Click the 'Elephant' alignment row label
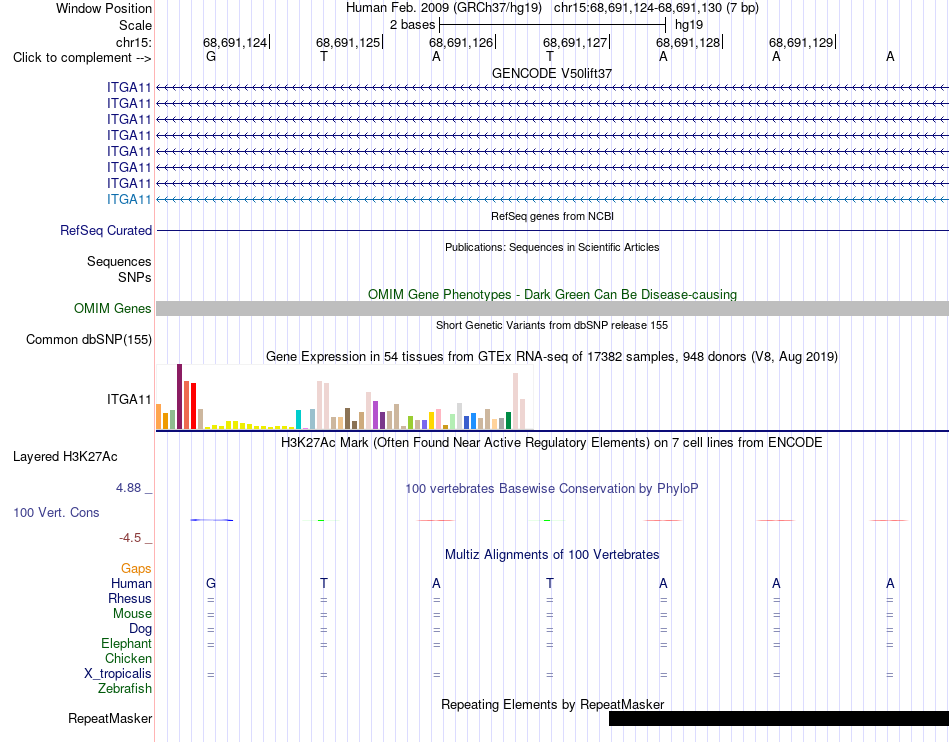 coord(126,644)
